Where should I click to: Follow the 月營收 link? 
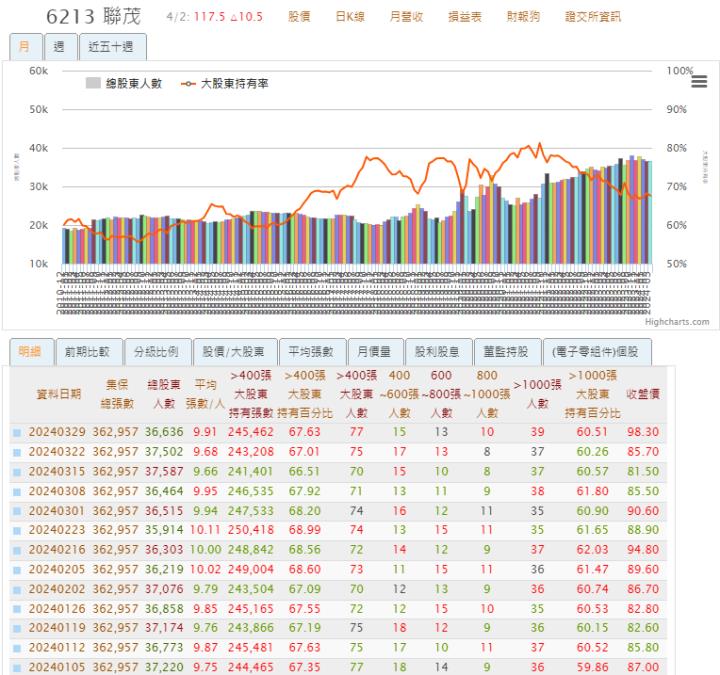(406, 17)
